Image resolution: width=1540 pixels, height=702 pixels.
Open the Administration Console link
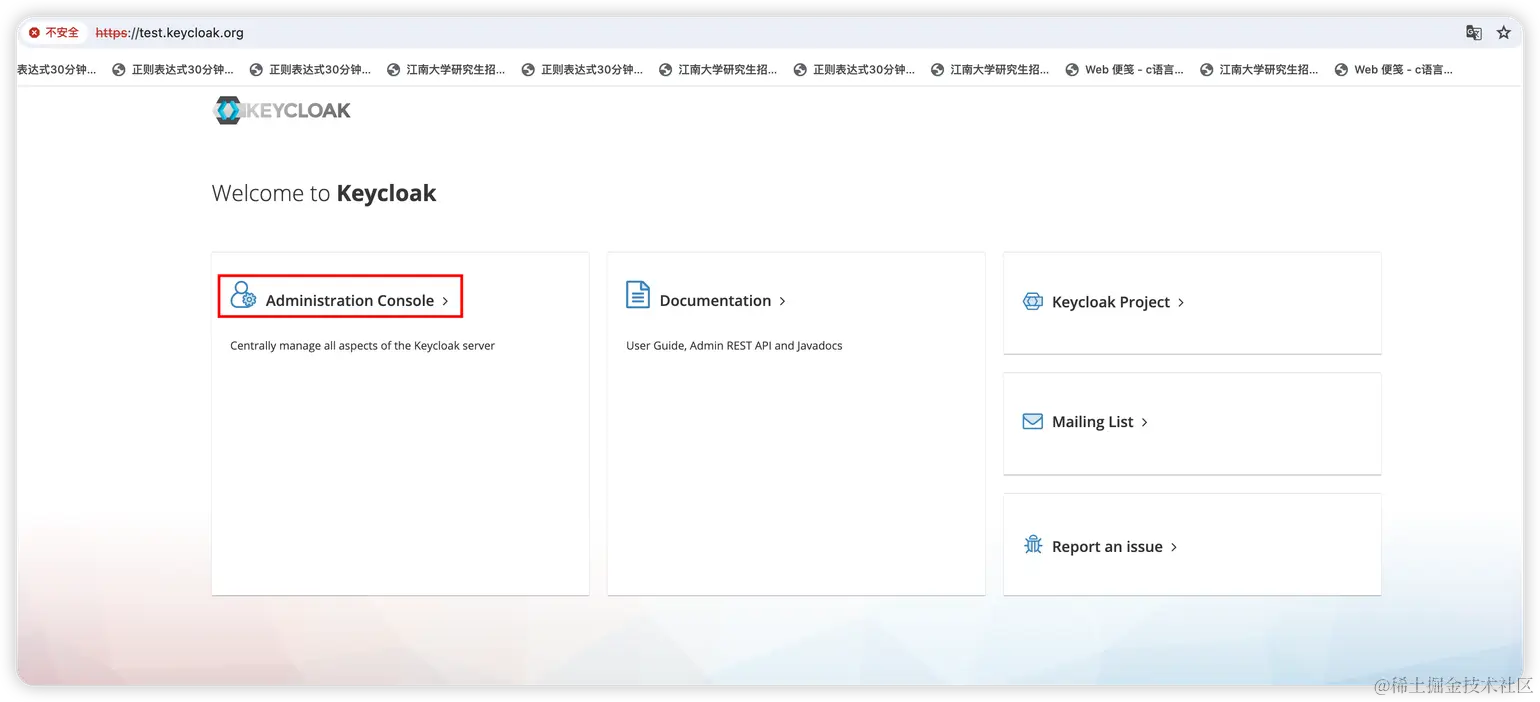pos(350,300)
